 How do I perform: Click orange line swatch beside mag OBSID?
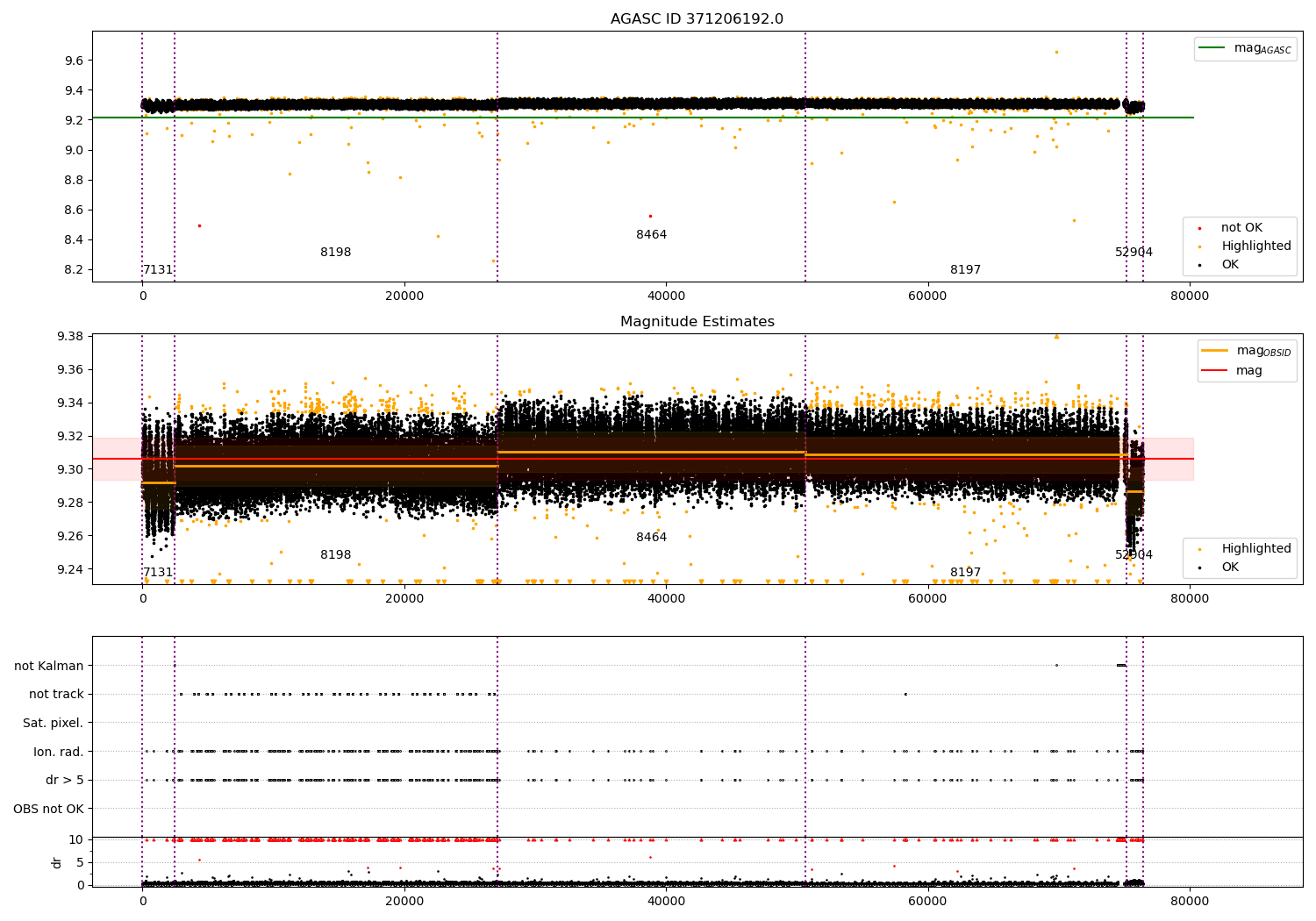[1215, 351]
